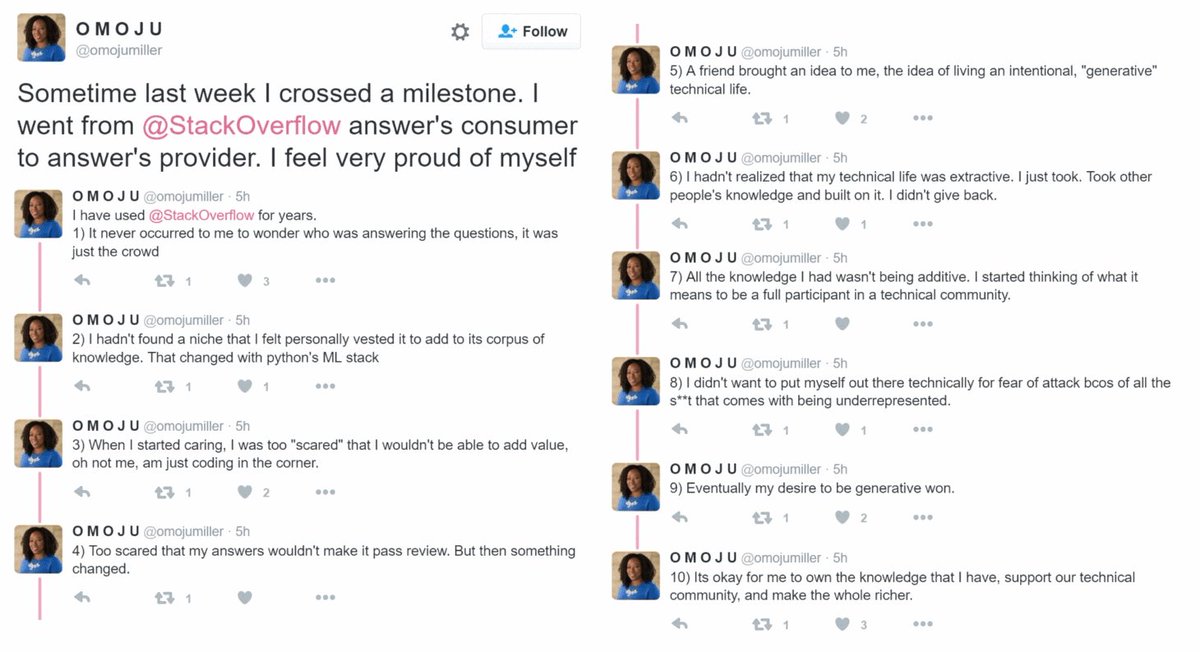Viewport: 1200px width, 652px height.
Task: Retweet tweet 4 about passing review
Action: [165, 598]
